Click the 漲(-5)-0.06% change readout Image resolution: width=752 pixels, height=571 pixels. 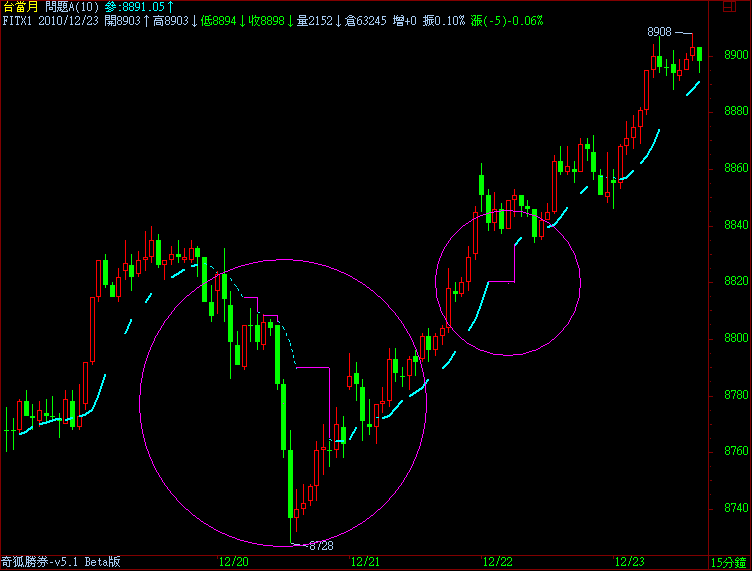pyautogui.click(x=507, y=21)
